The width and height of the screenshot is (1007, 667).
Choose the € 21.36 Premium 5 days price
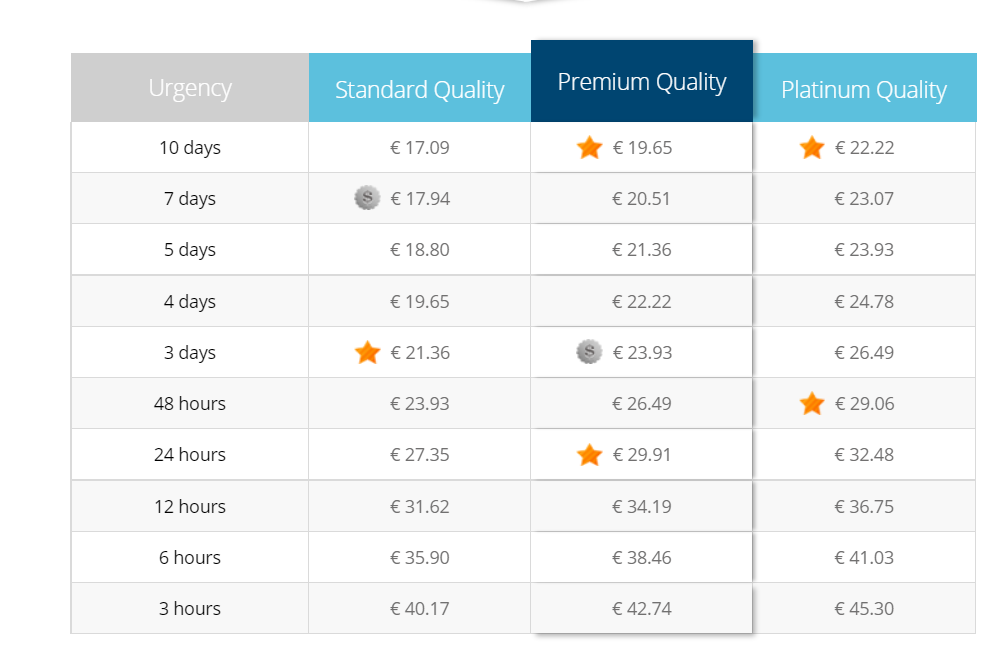[642, 250]
